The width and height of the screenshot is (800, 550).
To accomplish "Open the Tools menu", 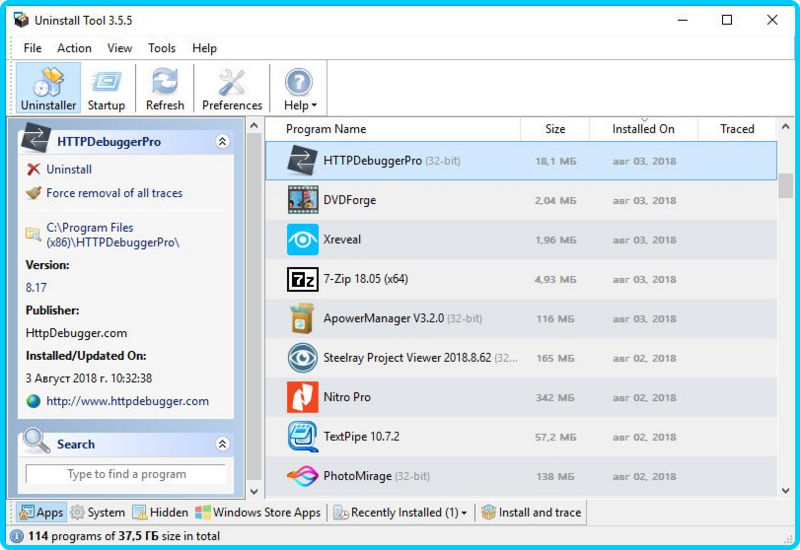I will pyautogui.click(x=162, y=48).
